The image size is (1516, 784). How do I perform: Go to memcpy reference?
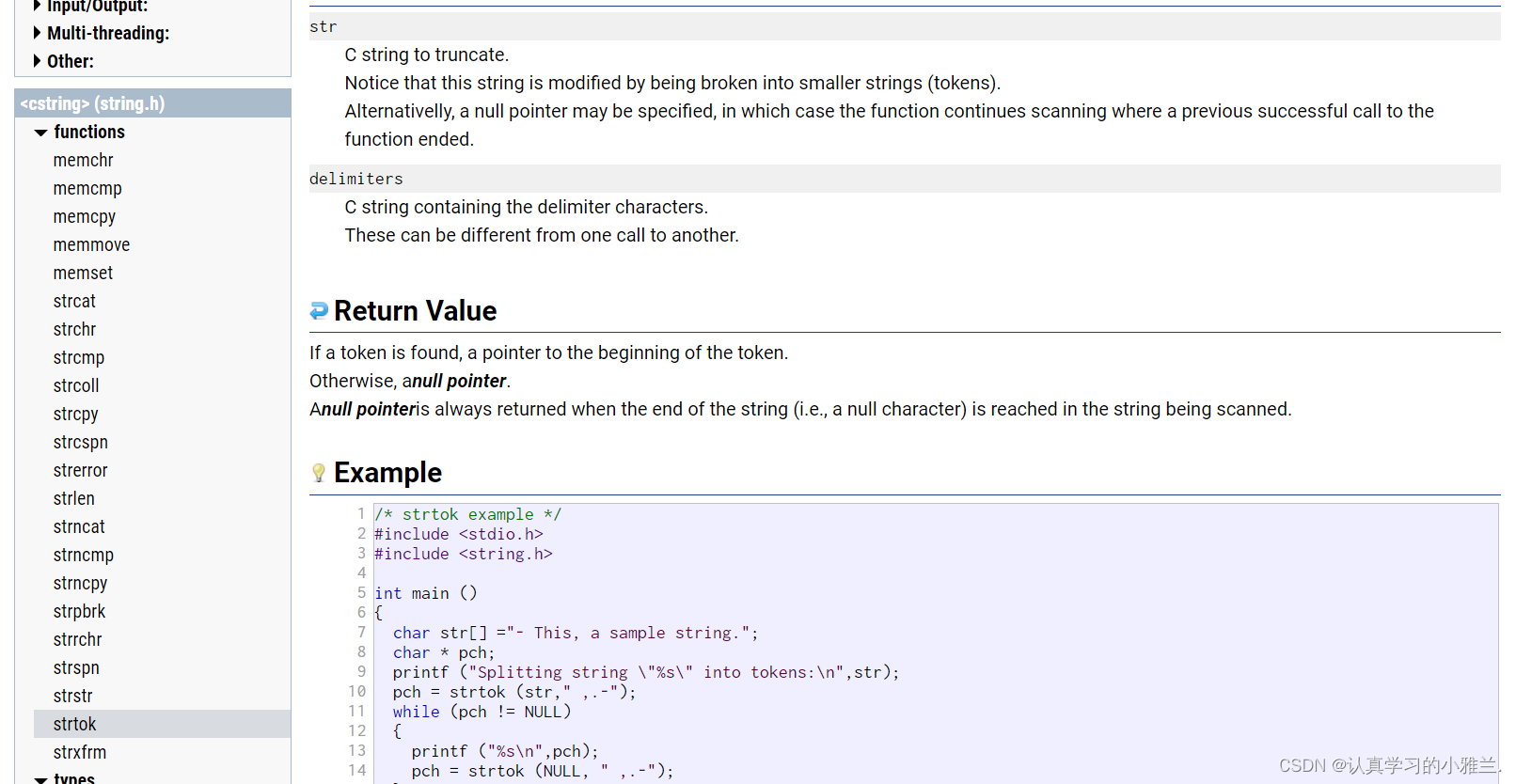tap(84, 217)
